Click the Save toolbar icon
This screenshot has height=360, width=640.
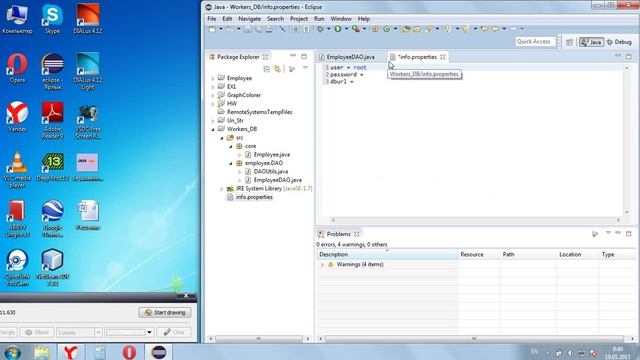(x=248, y=29)
